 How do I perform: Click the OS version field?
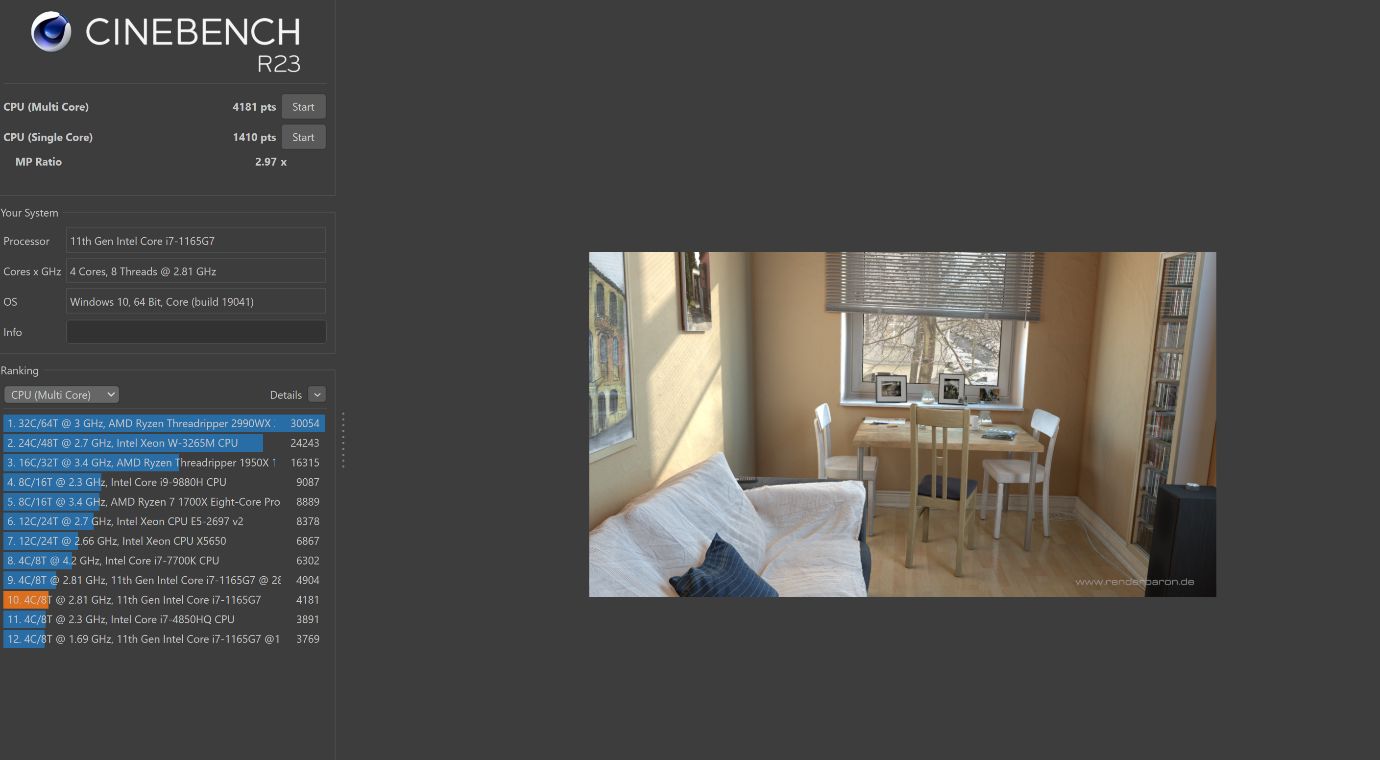click(196, 302)
